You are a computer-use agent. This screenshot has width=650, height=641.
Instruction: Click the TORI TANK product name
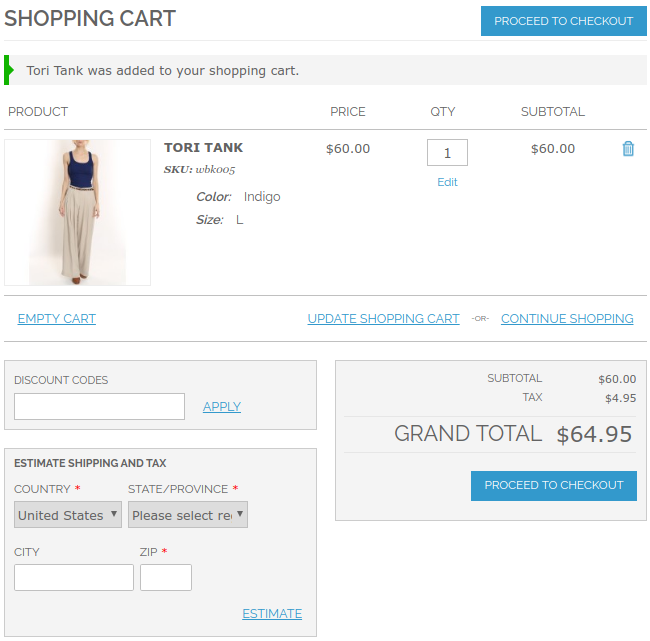point(203,148)
